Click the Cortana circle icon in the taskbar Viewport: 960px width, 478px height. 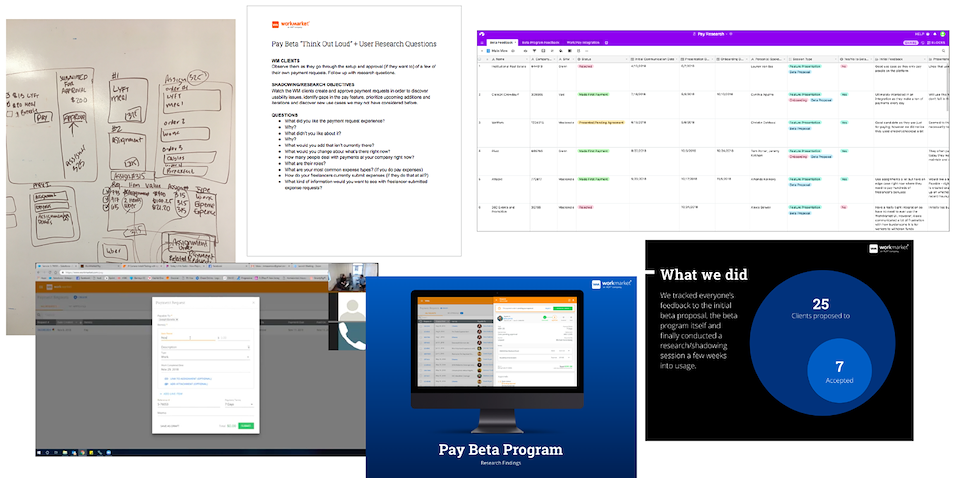click(47, 452)
